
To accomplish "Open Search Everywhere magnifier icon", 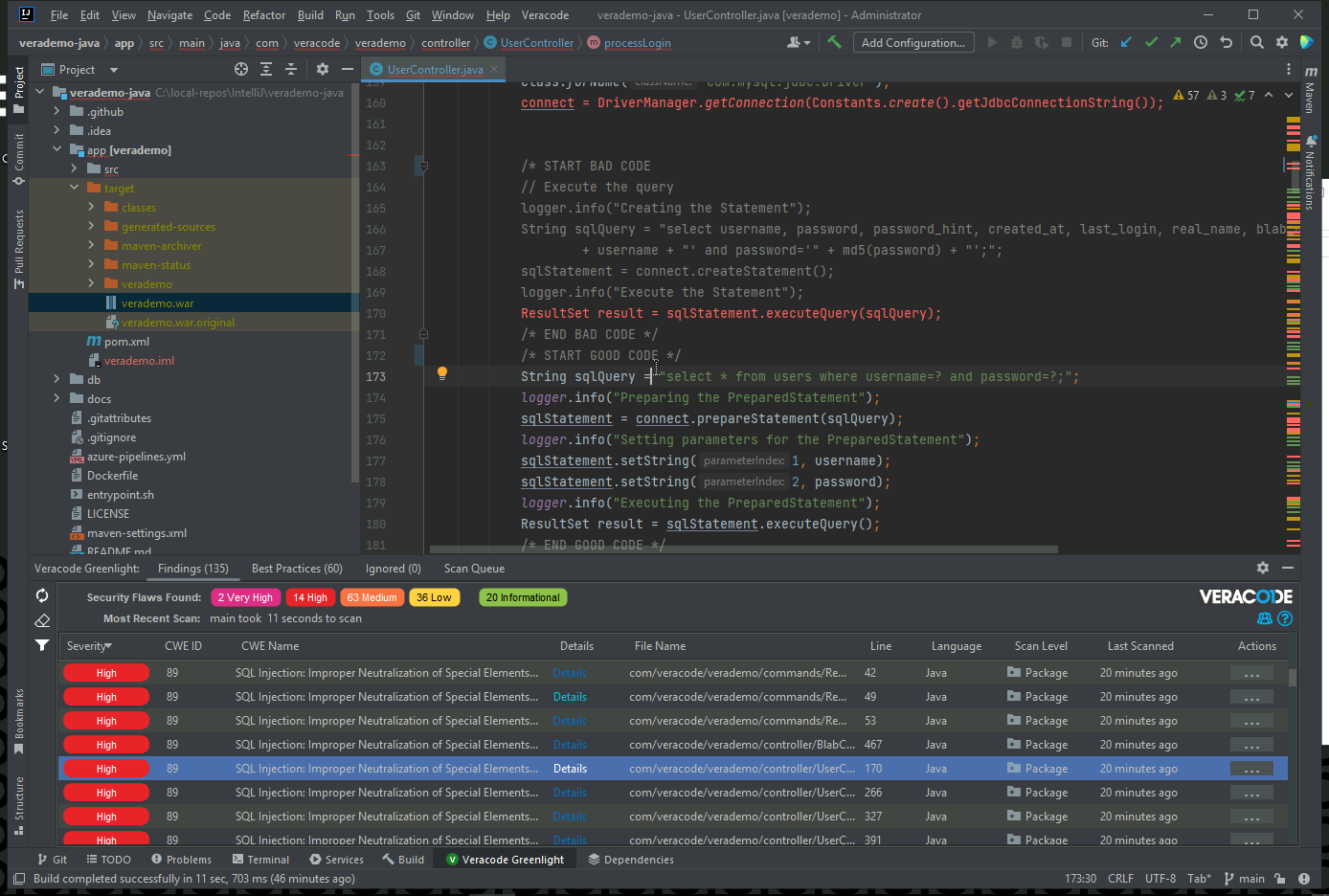I will pos(1257,42).
